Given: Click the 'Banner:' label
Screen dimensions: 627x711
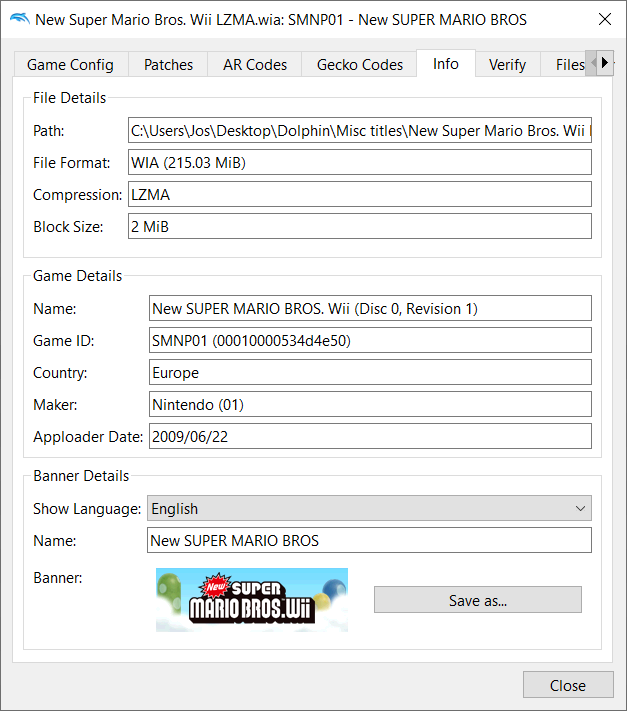Looking at the screenshot, I should point(58,578).
